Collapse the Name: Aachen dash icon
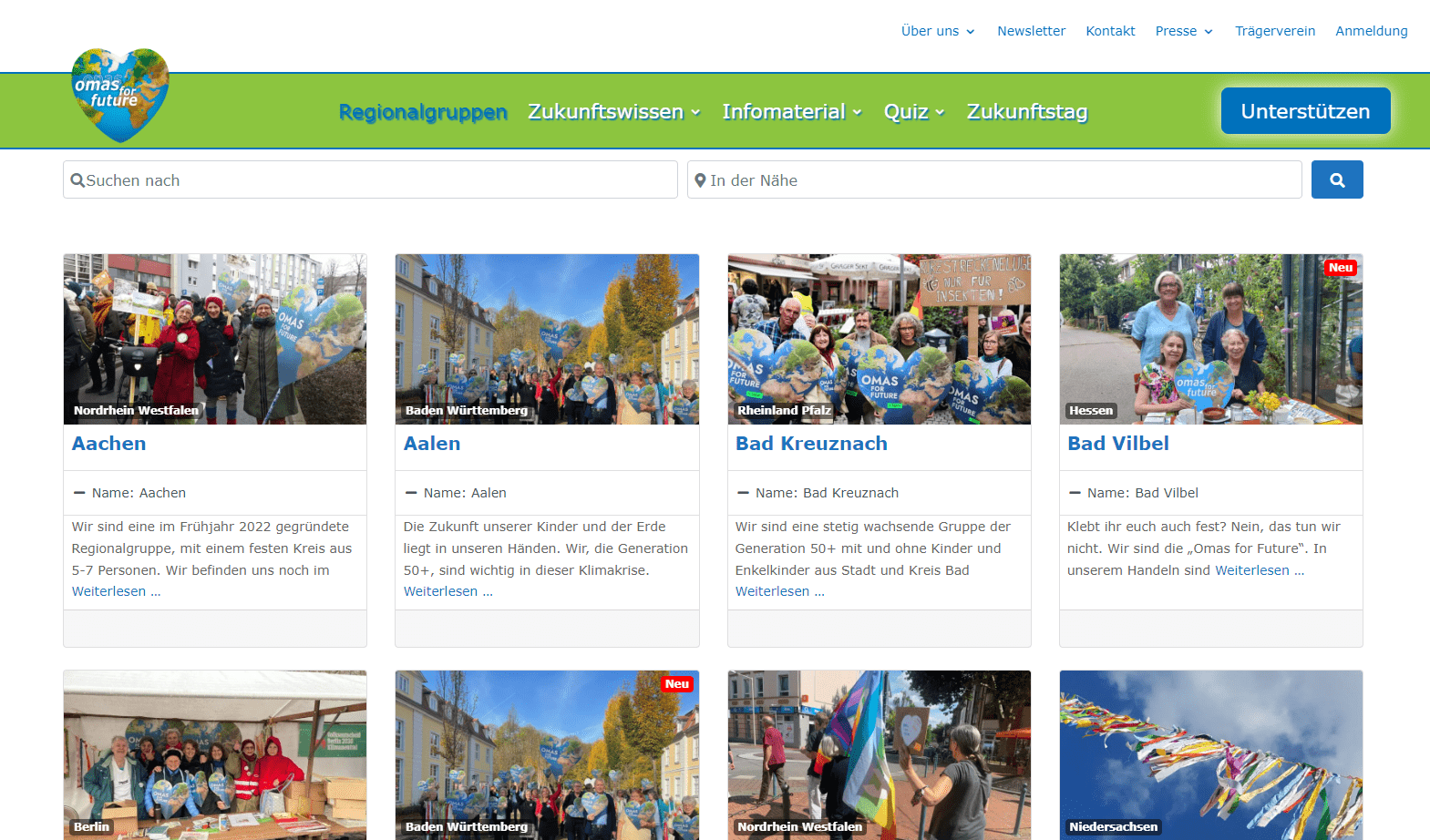 (x=79, y=493)
